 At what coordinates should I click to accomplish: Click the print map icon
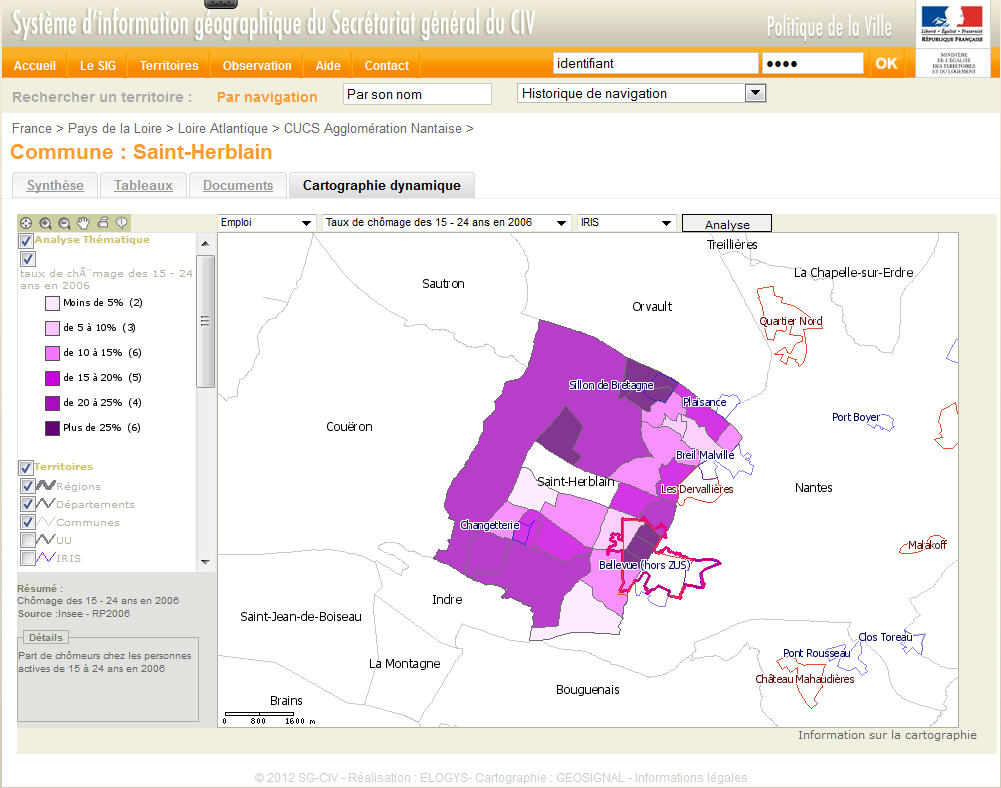point(102,223)
